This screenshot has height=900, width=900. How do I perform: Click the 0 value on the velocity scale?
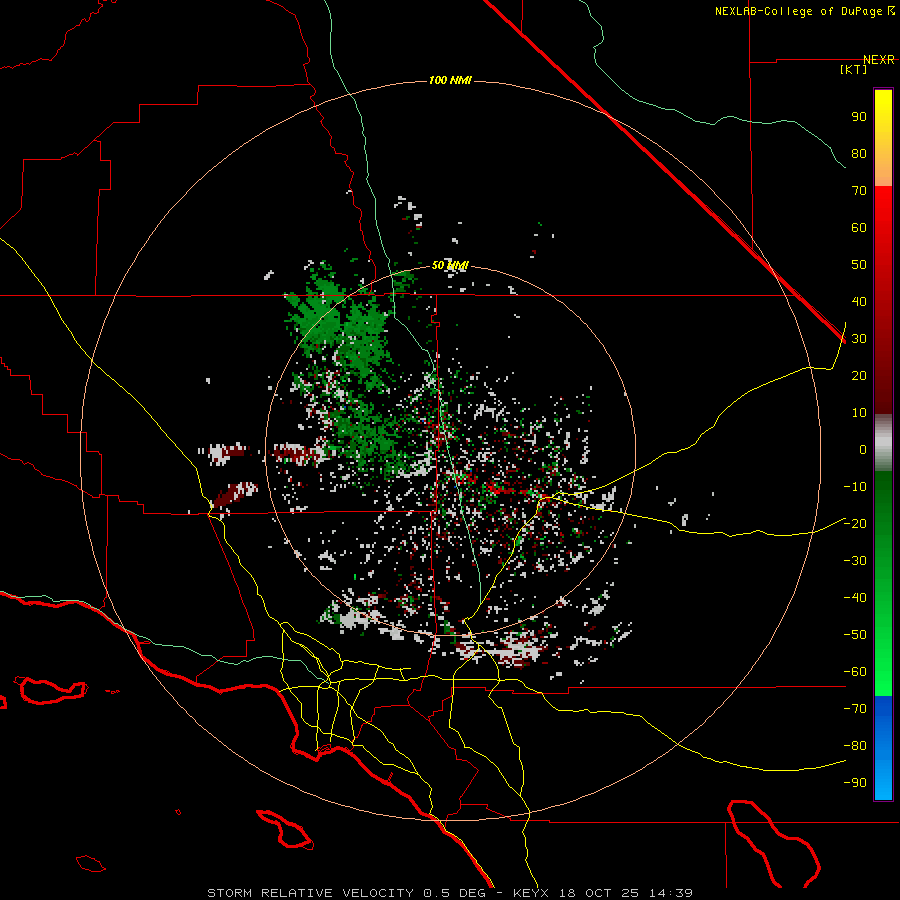863,449
